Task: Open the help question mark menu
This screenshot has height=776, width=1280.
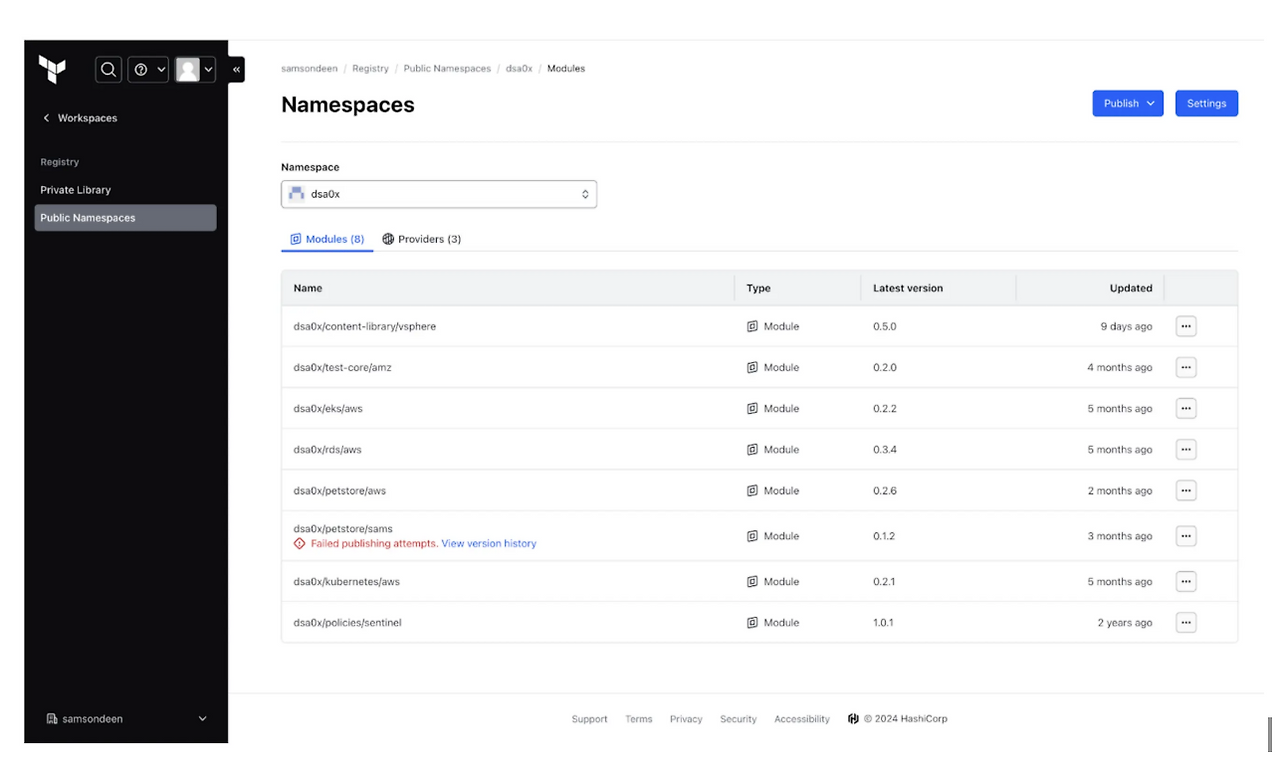Action: 147,69
